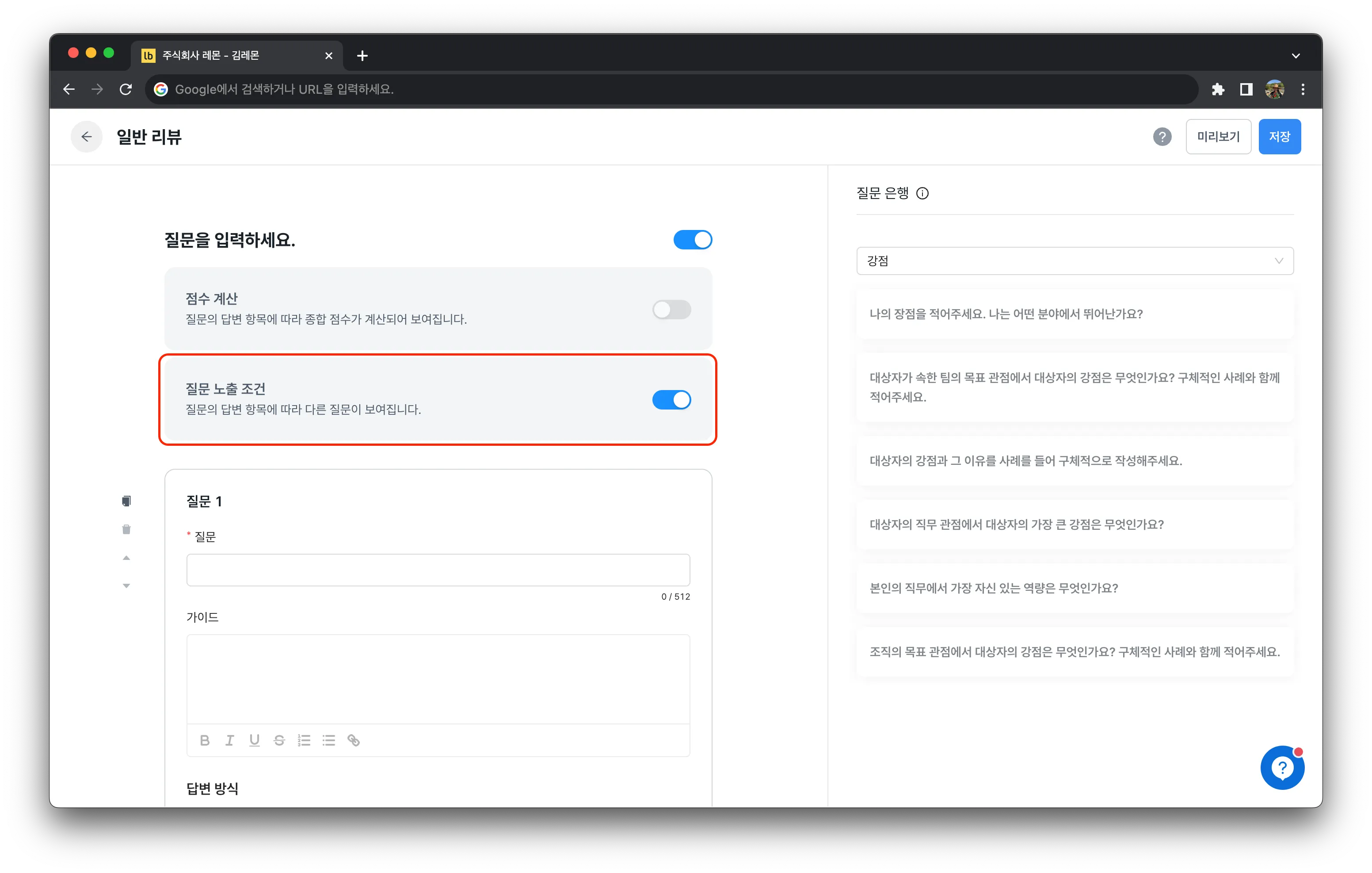Apply underline in guide editor
This screenshot has width=1372, height=873.
pyautogui.click(x=254, y=740)
